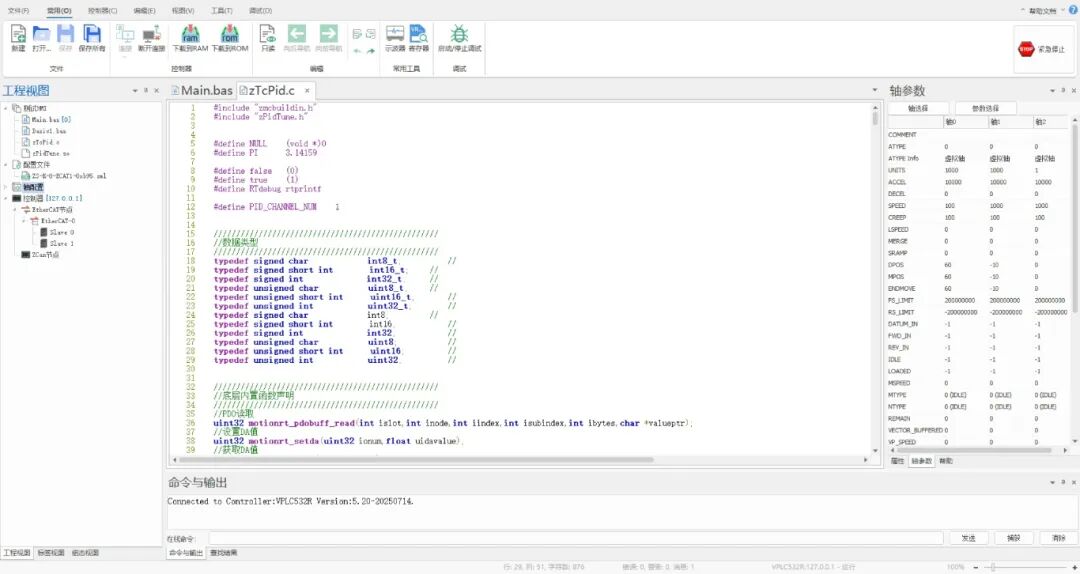This screenshot has width=1080, height=574.
Task: Select zPidTune file in project tree
Action: pyautogui.click(x=50, y=153)
